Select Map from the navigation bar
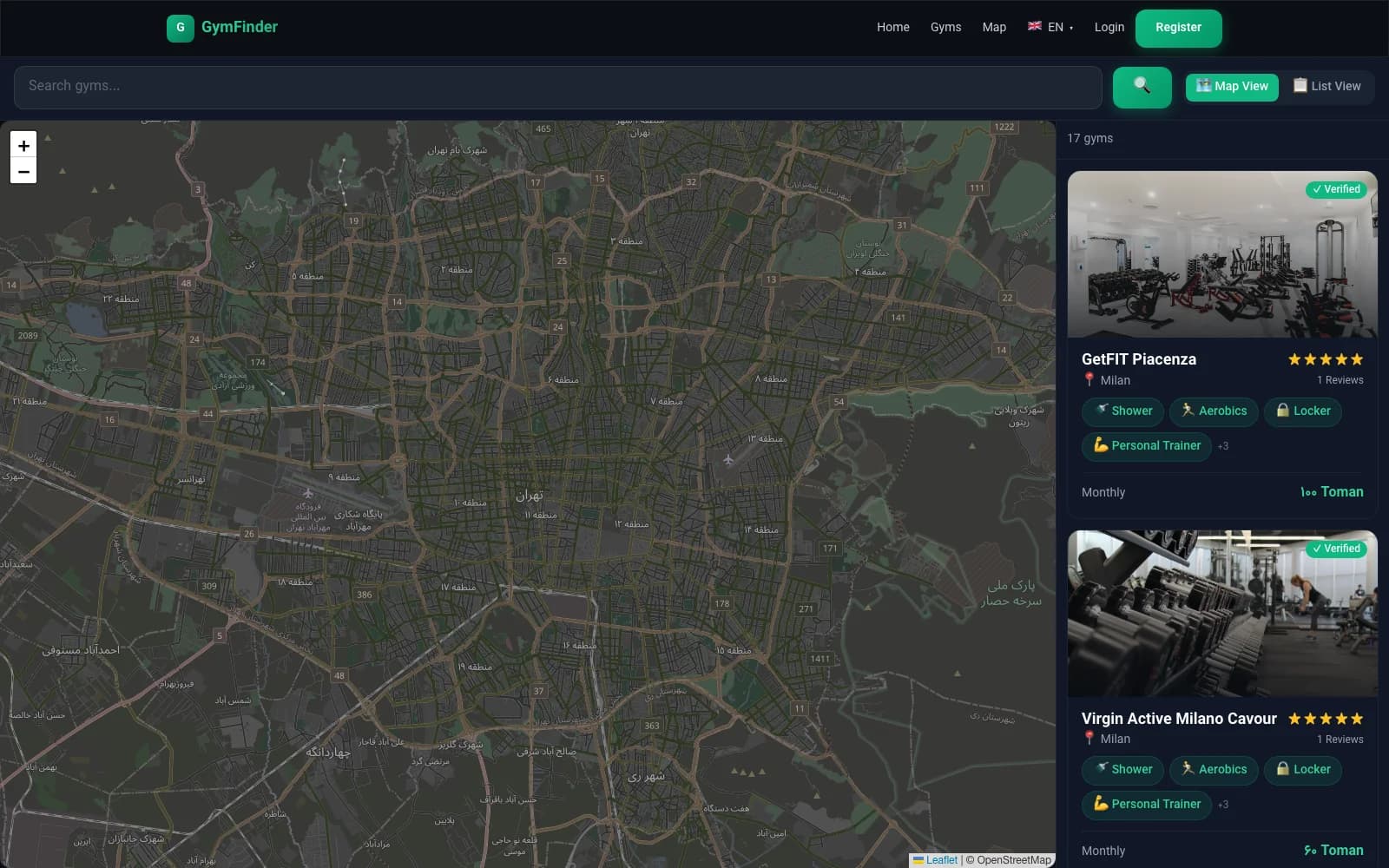Viewport: 1389px width, 868px height. 994,27
